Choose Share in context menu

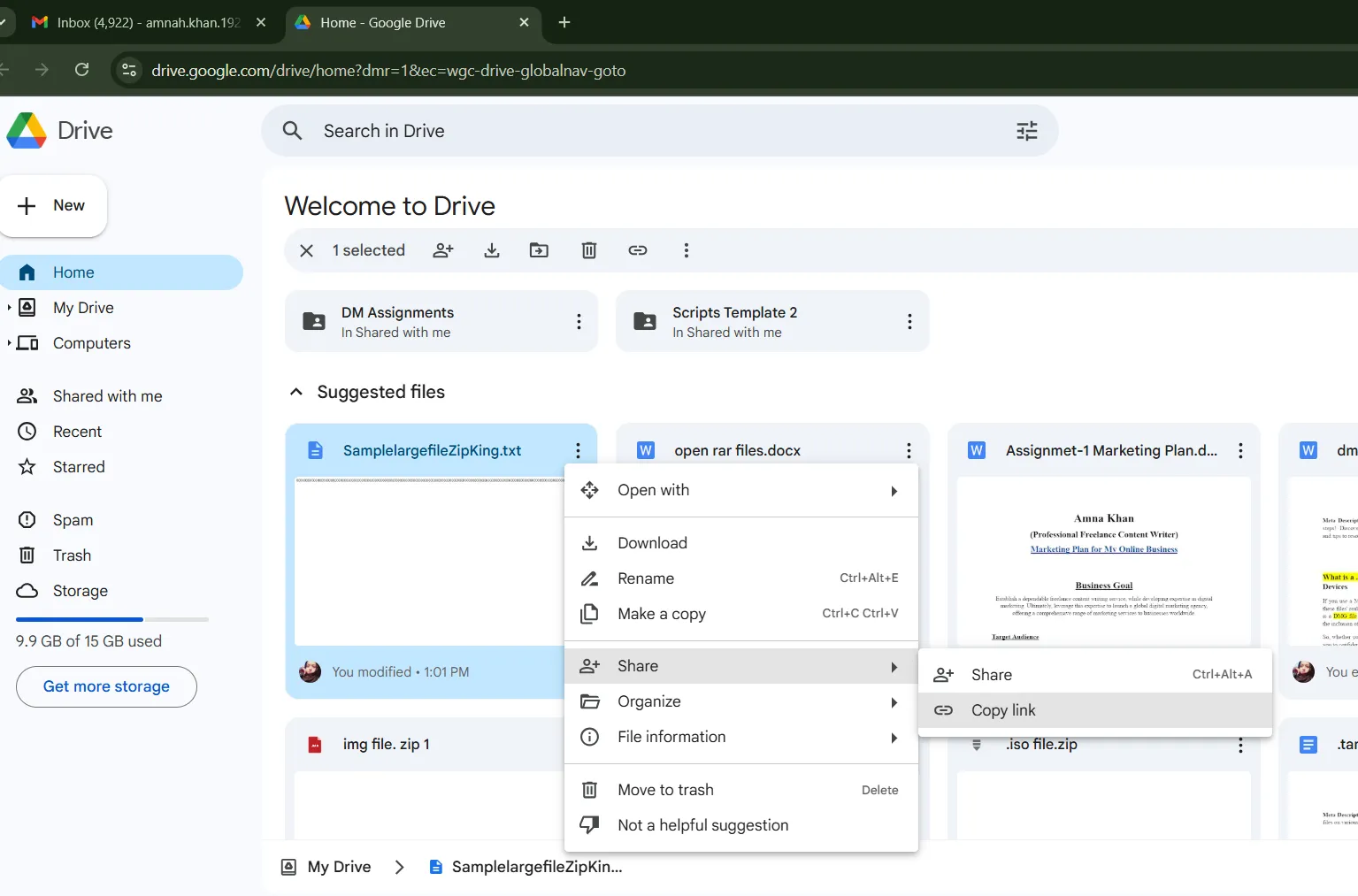[x=741, y=666]
